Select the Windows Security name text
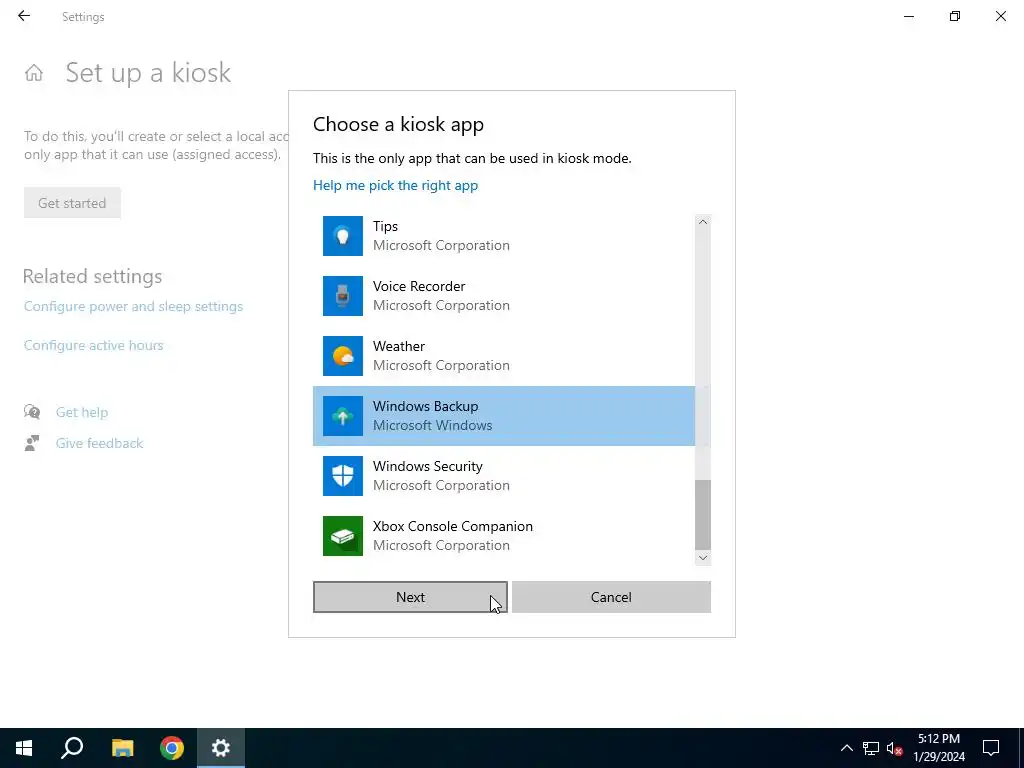The width and height of the screenshot is (1024, 768). click(428, 466)
